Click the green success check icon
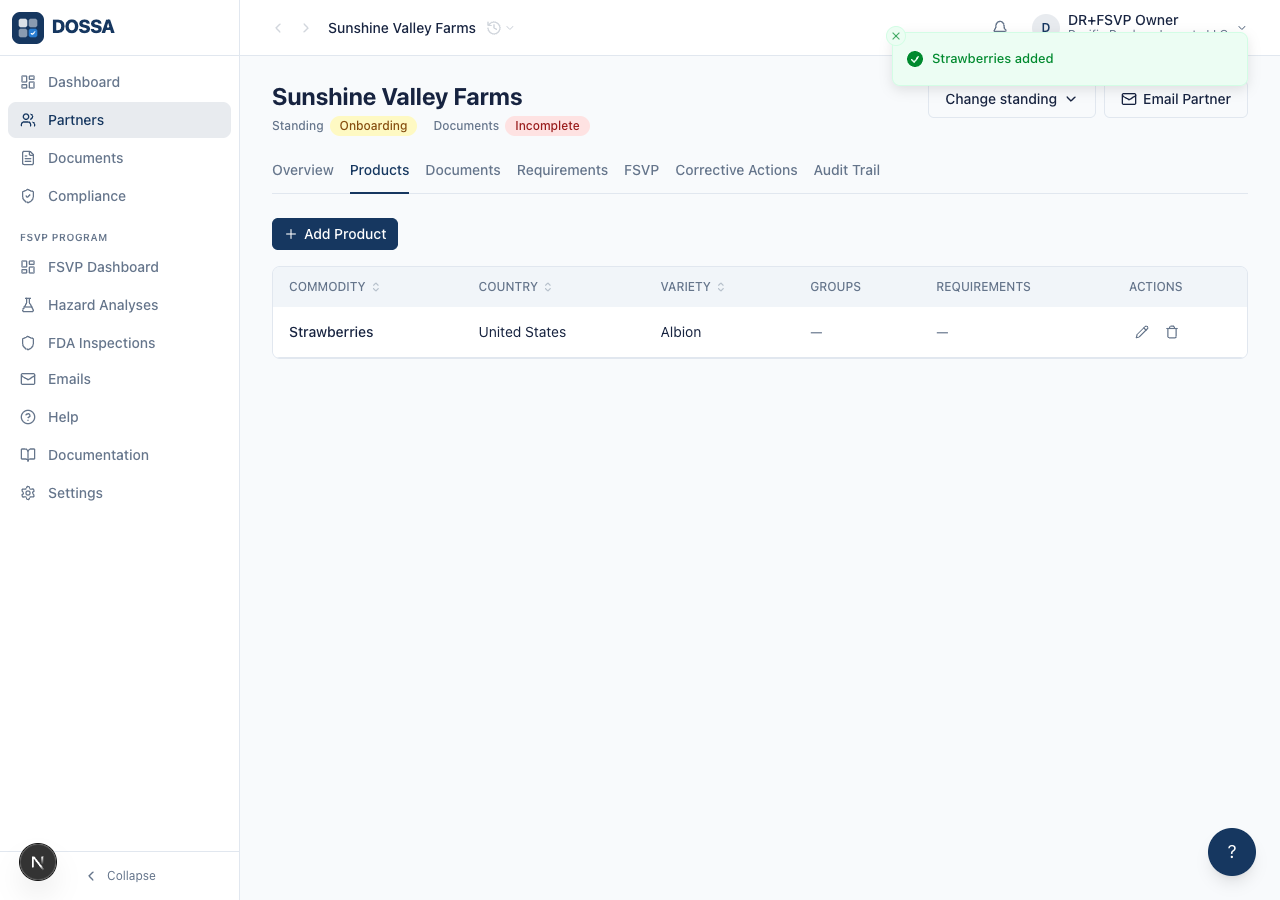 tap(914, 59)
